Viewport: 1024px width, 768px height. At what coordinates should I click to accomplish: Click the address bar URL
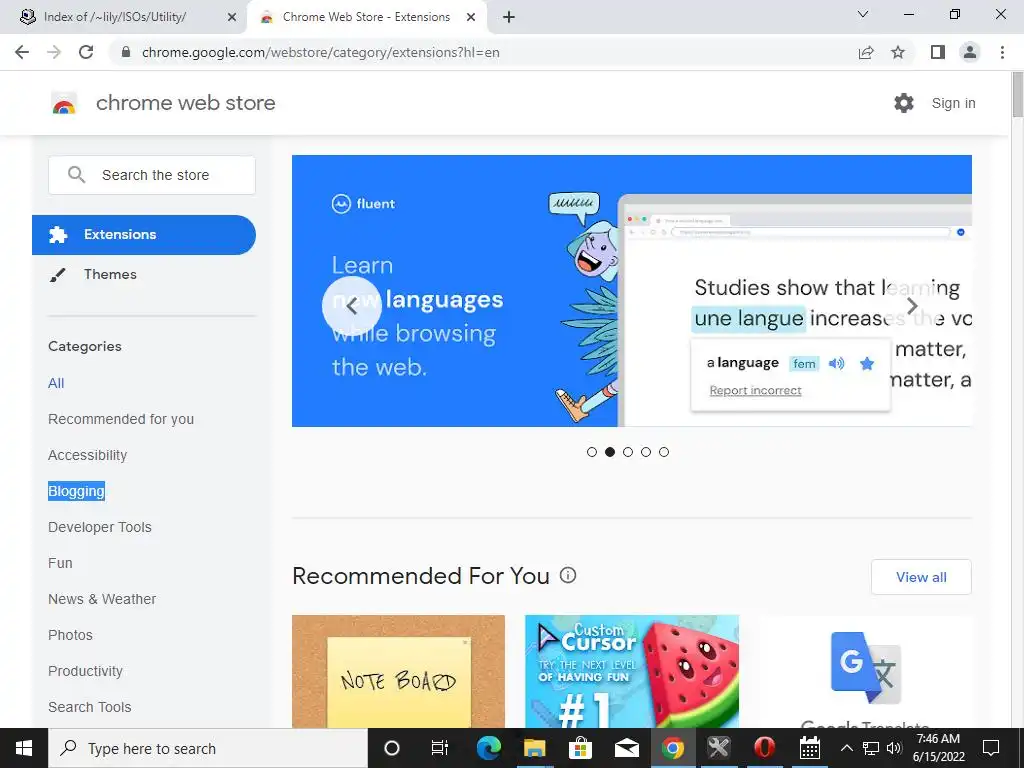tap(321, 52)
